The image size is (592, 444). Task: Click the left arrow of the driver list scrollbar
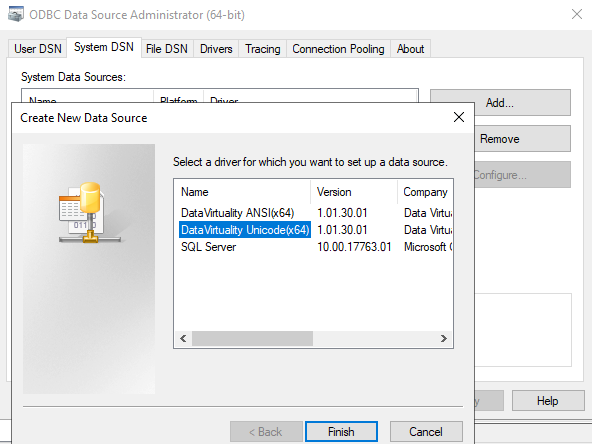pyautogui.click(x=183, y=338)
